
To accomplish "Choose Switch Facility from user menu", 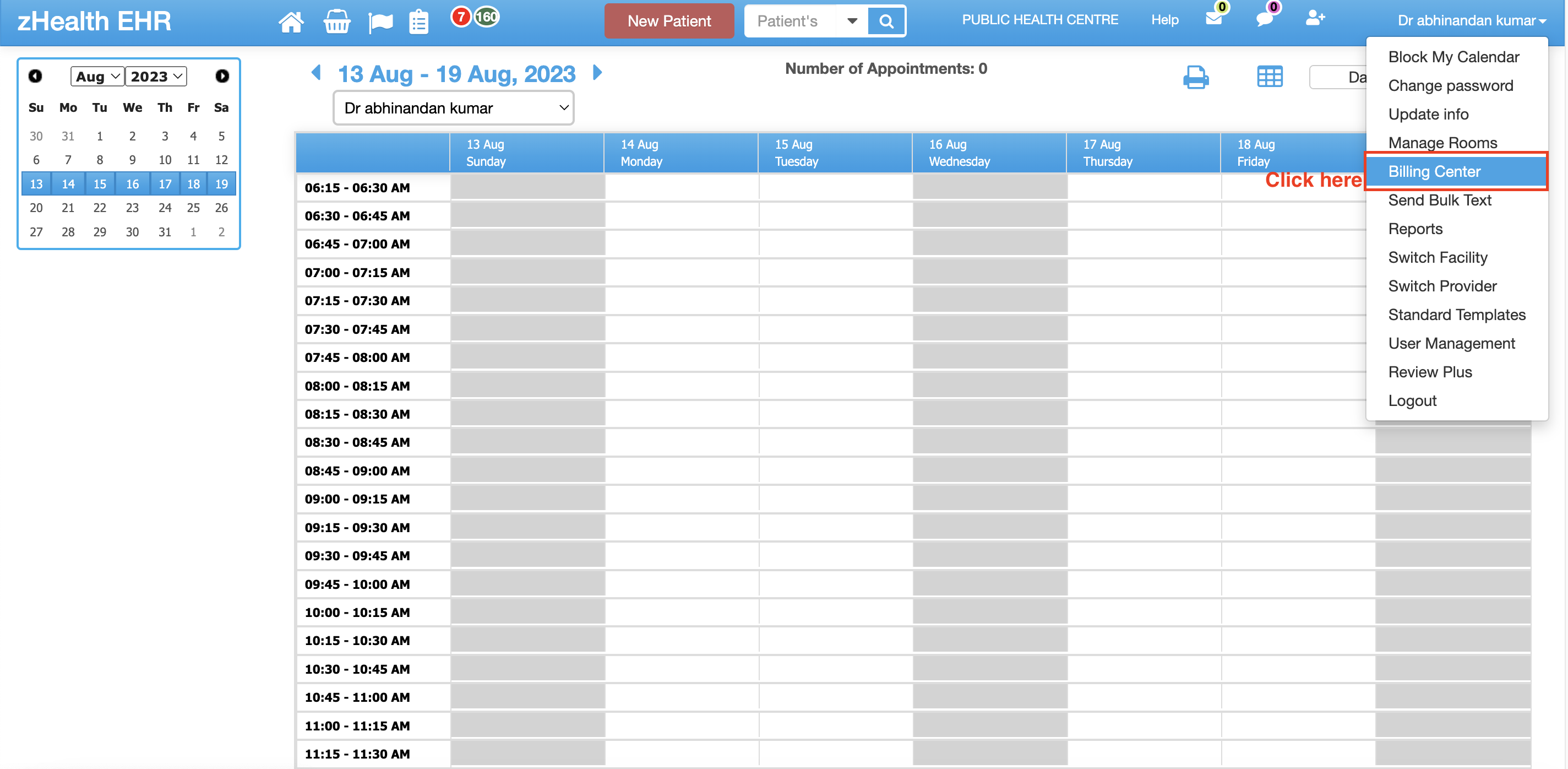I will 1438,258.
